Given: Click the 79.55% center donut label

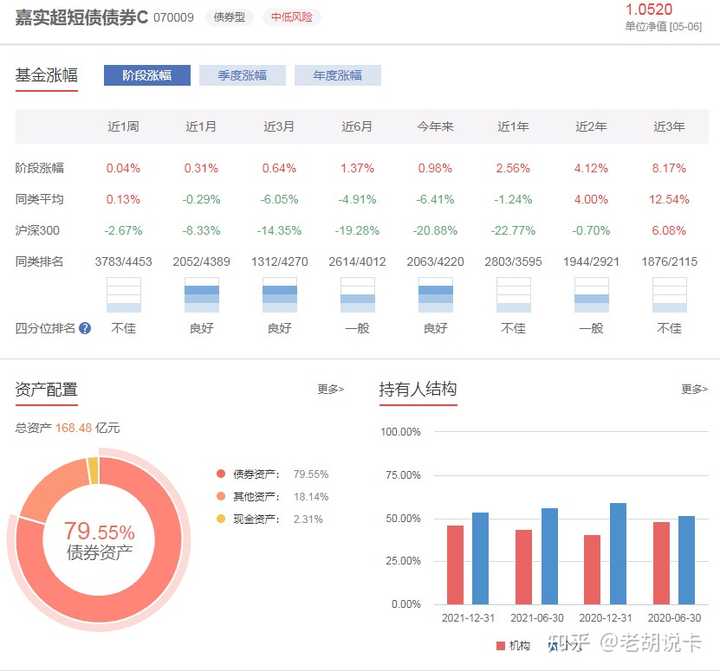Looking at the screenshot, I should (99, 532).
